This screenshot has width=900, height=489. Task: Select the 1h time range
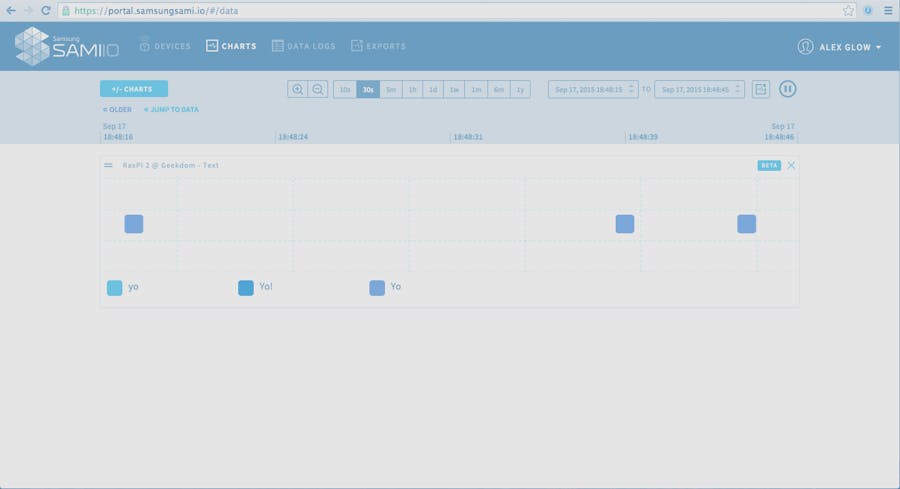tap(412, 90)
